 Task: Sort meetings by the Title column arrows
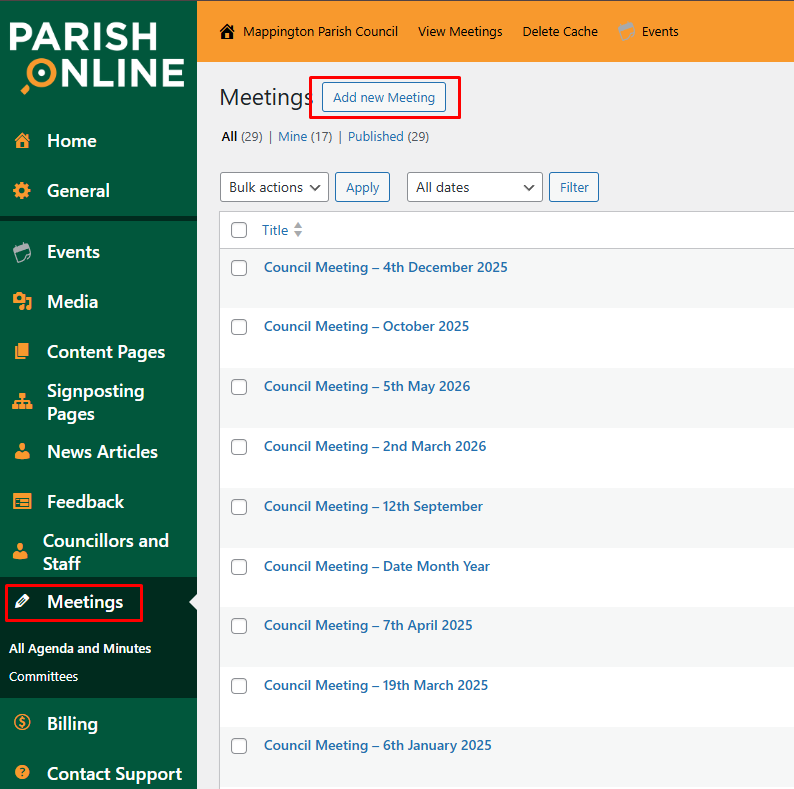(298, 230)
